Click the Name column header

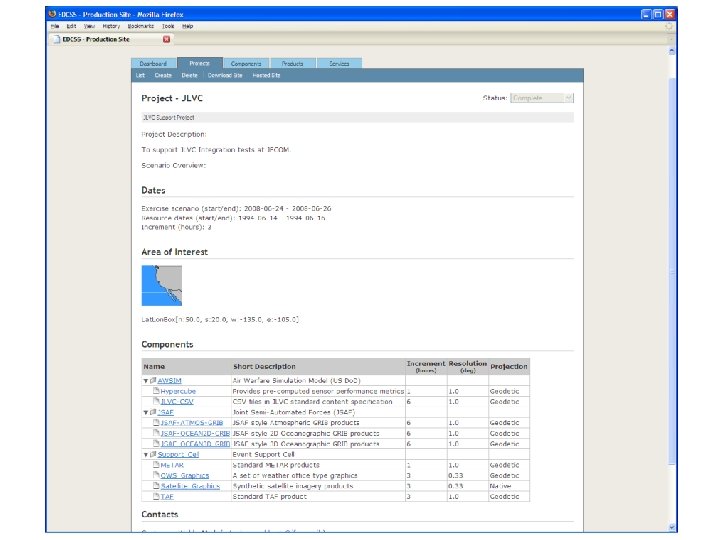(186, 366)
